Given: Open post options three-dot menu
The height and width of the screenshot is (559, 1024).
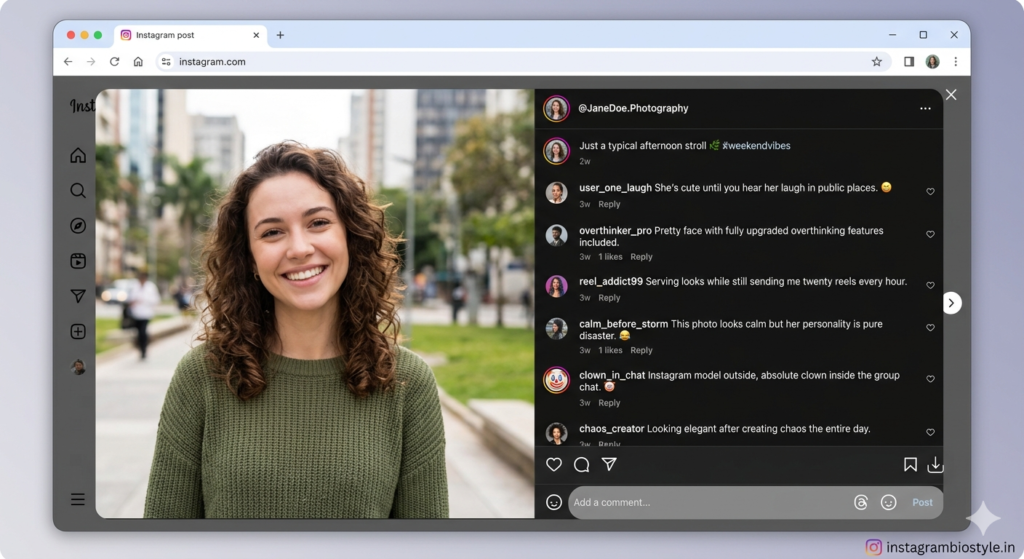Looking at the screenshot, I should click(925, 108).
